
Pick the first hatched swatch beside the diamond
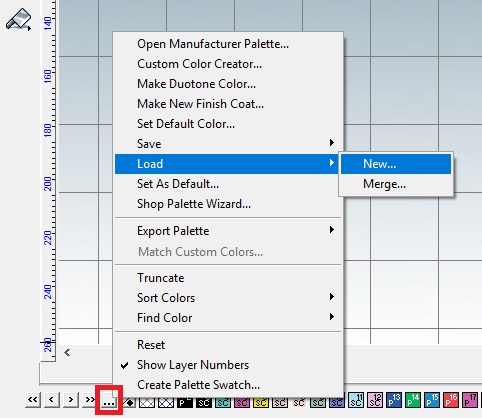coord(147,403)
